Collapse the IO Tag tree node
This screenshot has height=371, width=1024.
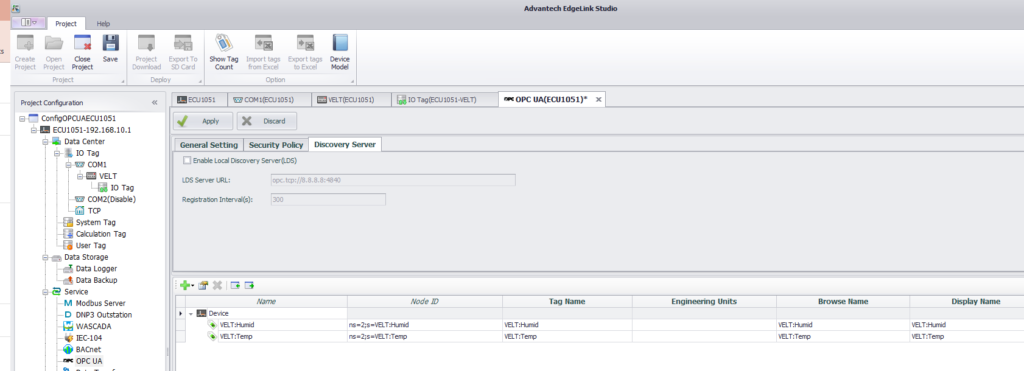(57, 153)
